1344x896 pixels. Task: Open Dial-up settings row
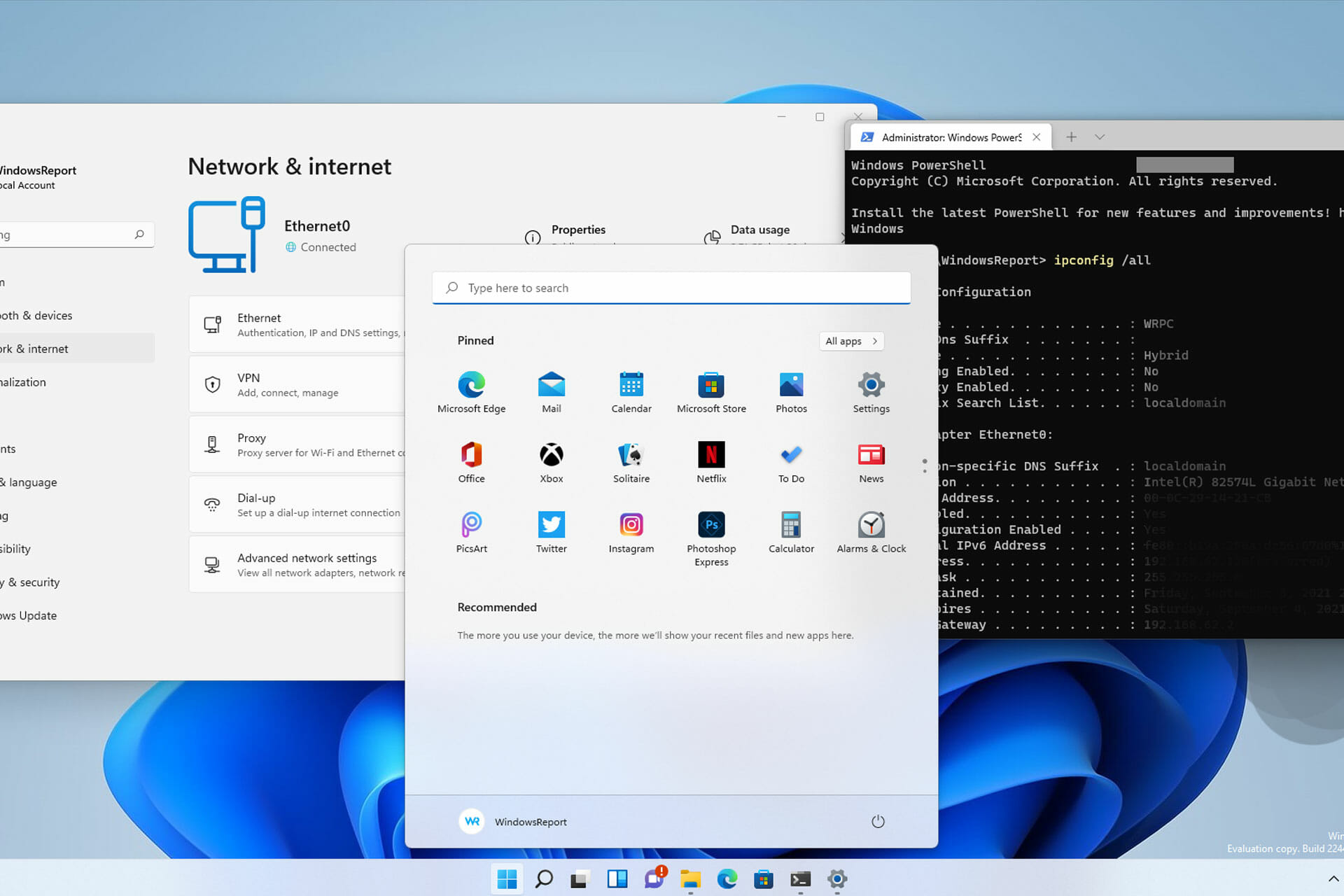point(297,505)
